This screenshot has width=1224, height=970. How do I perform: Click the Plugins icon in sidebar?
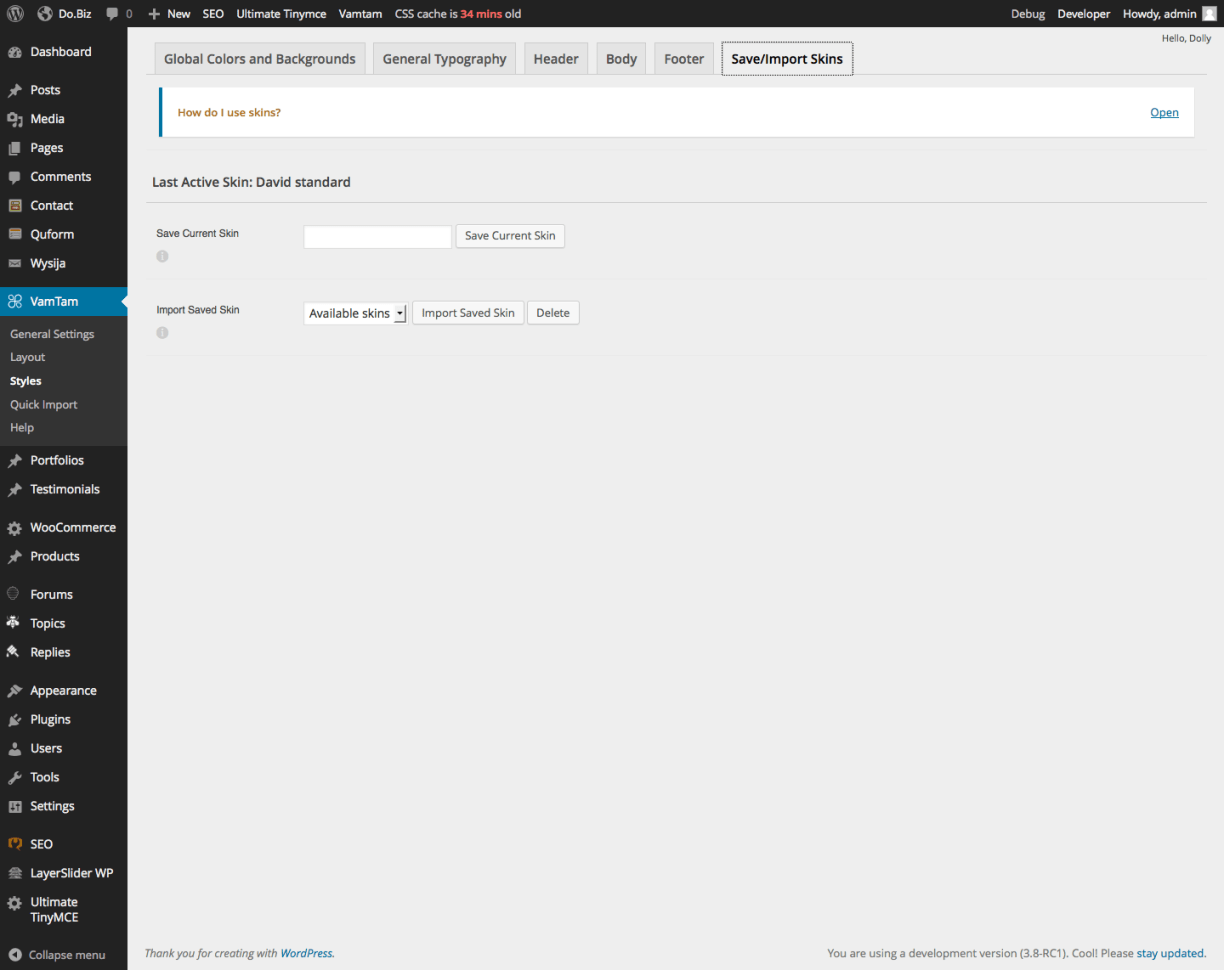15,720
